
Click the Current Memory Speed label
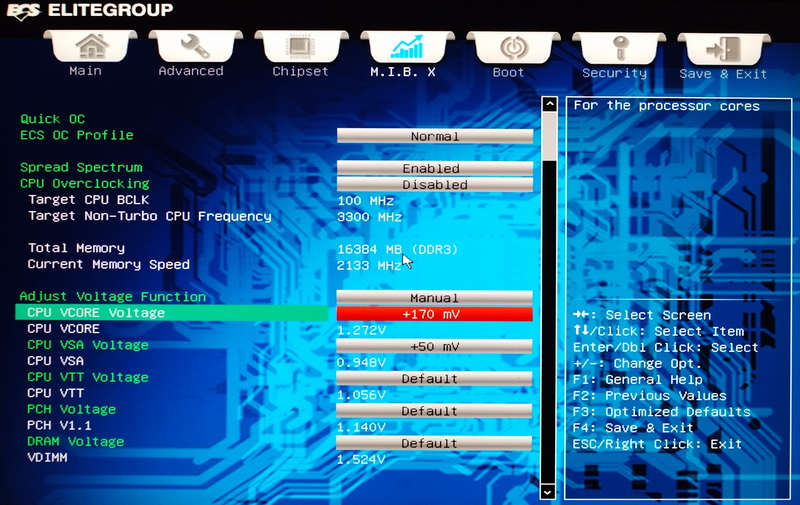[109, 264]
